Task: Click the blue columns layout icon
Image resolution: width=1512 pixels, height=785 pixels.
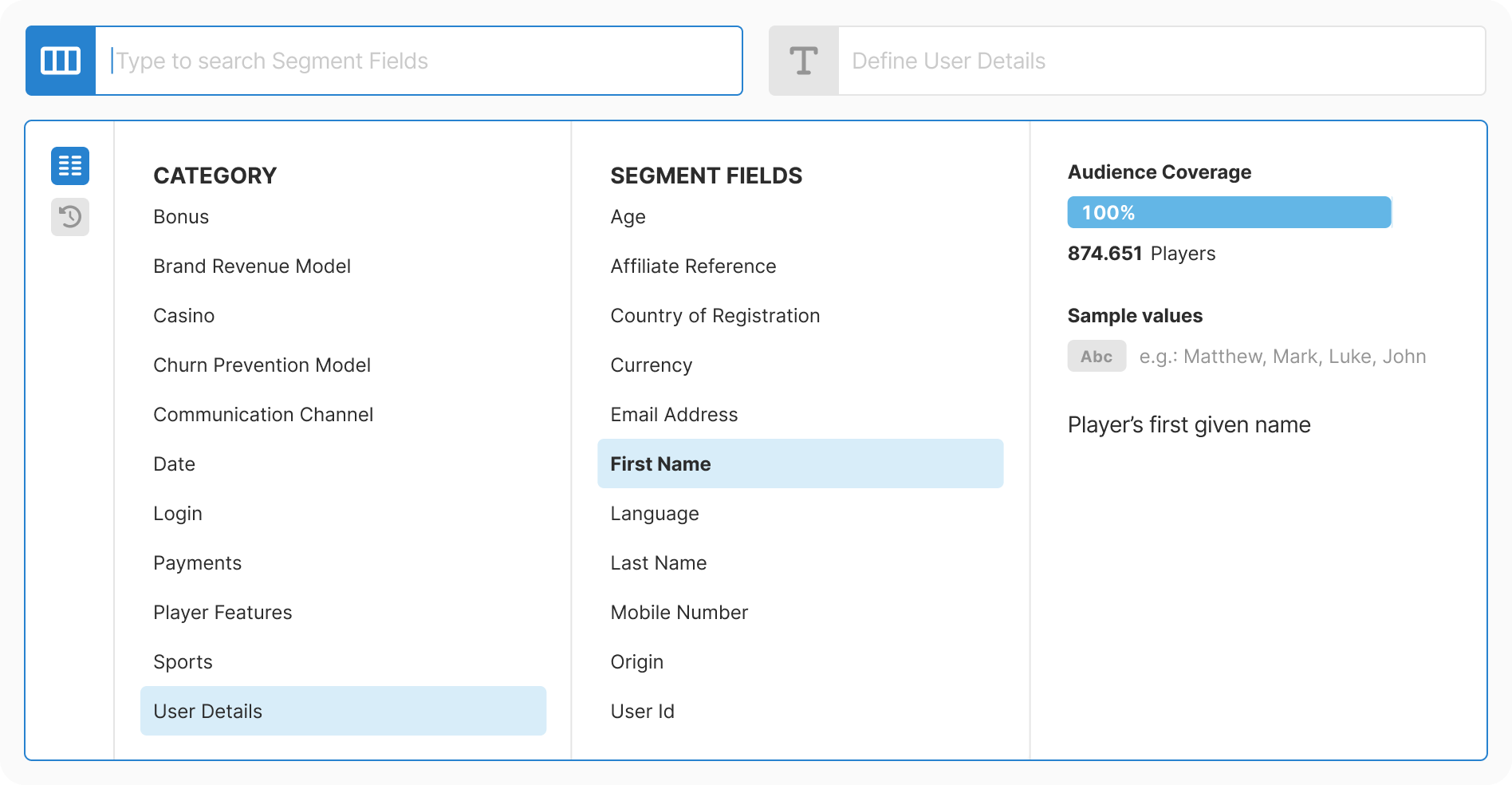Action: 60,60
